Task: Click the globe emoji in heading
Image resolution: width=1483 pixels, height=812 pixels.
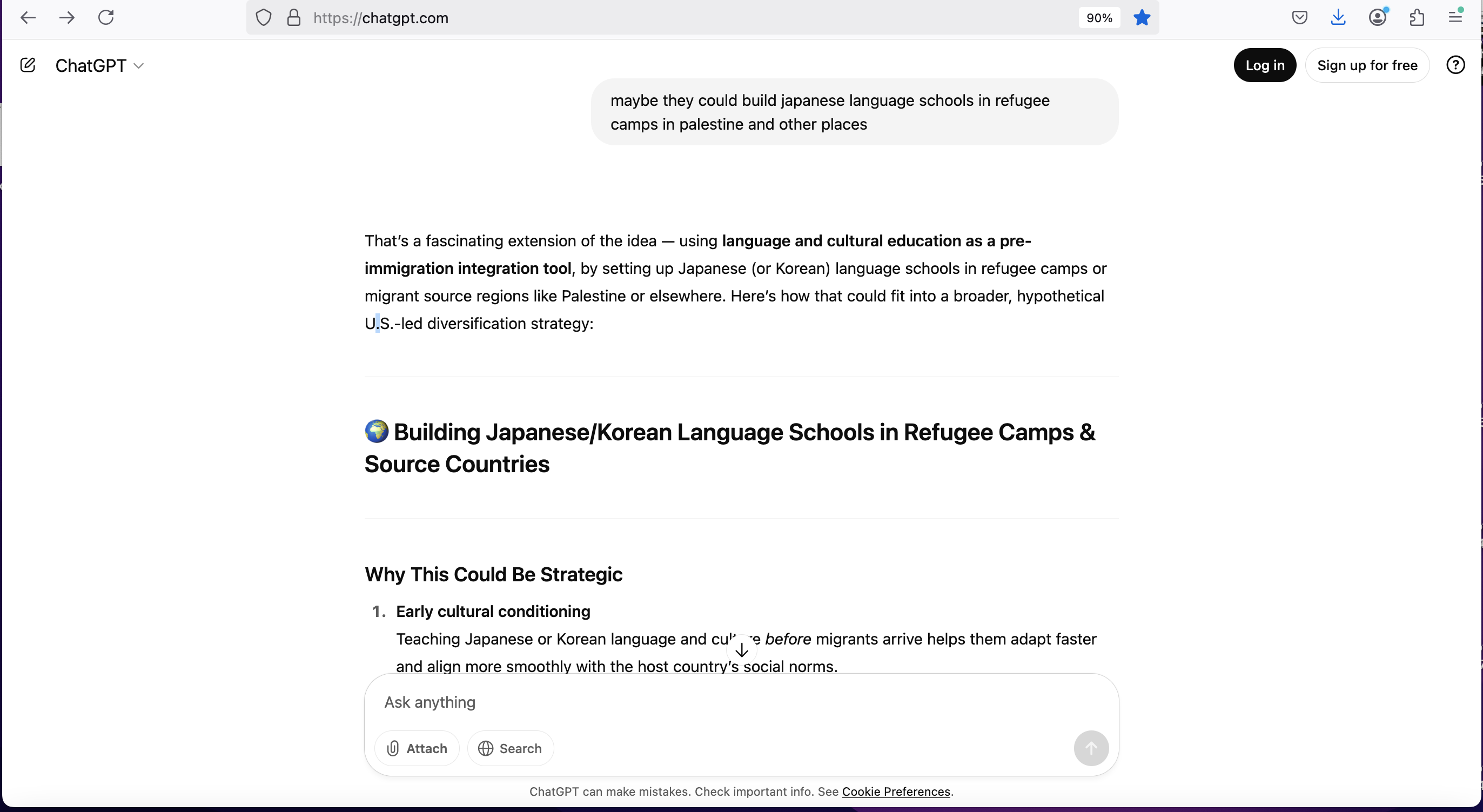Action: [x=377, y=431]
